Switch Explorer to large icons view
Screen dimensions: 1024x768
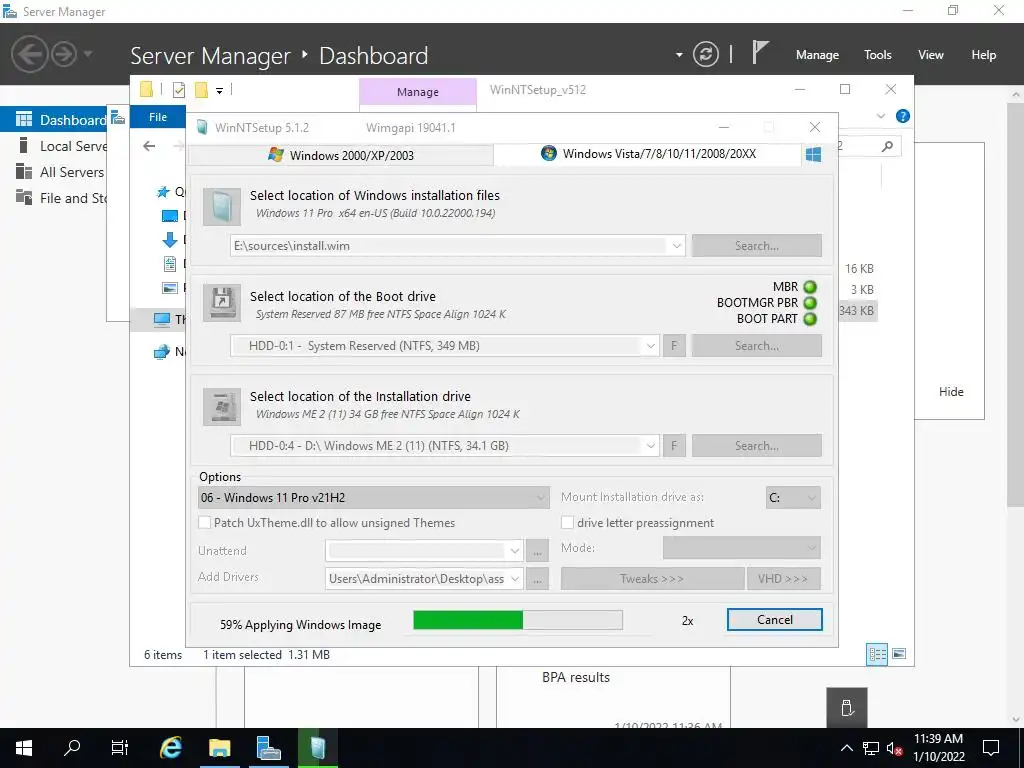[x=899, y=654]
